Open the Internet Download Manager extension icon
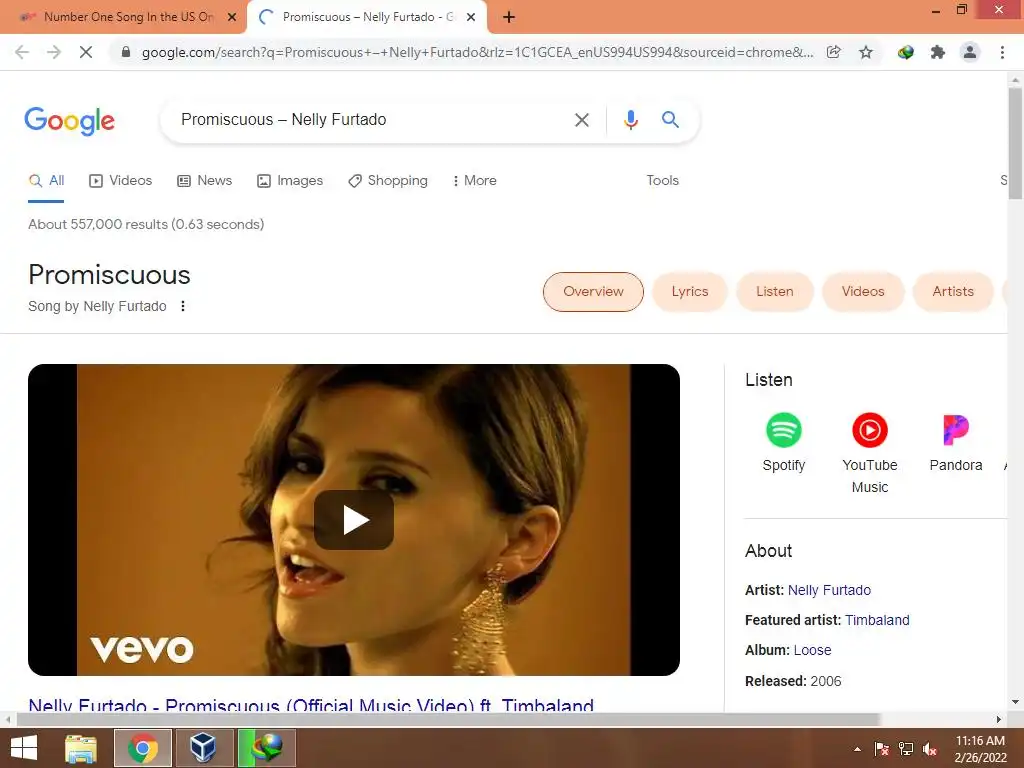The width and height of the screenshot is (1024, 768). click(x=905, y=52)
